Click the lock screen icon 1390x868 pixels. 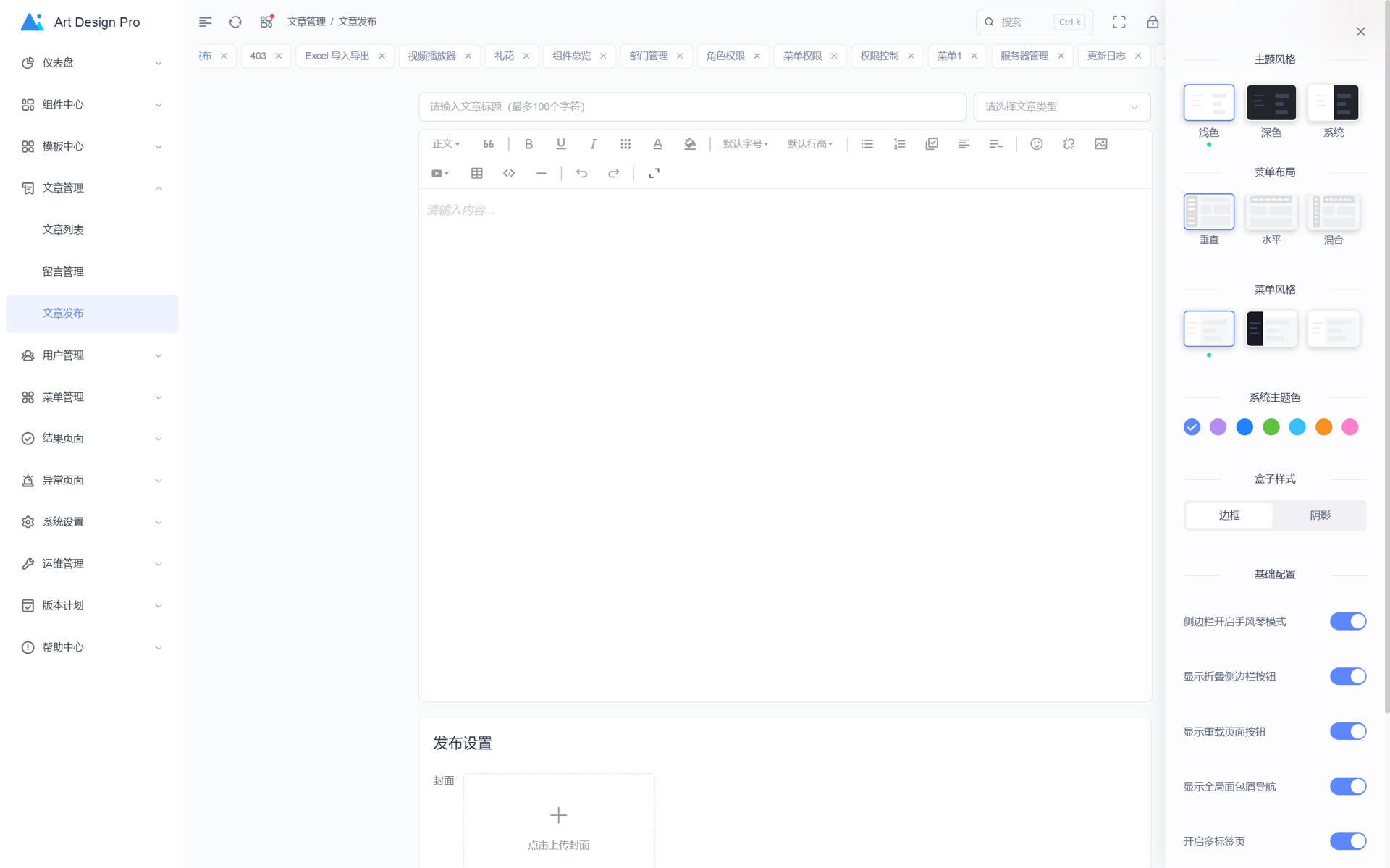coord(1153,22)
